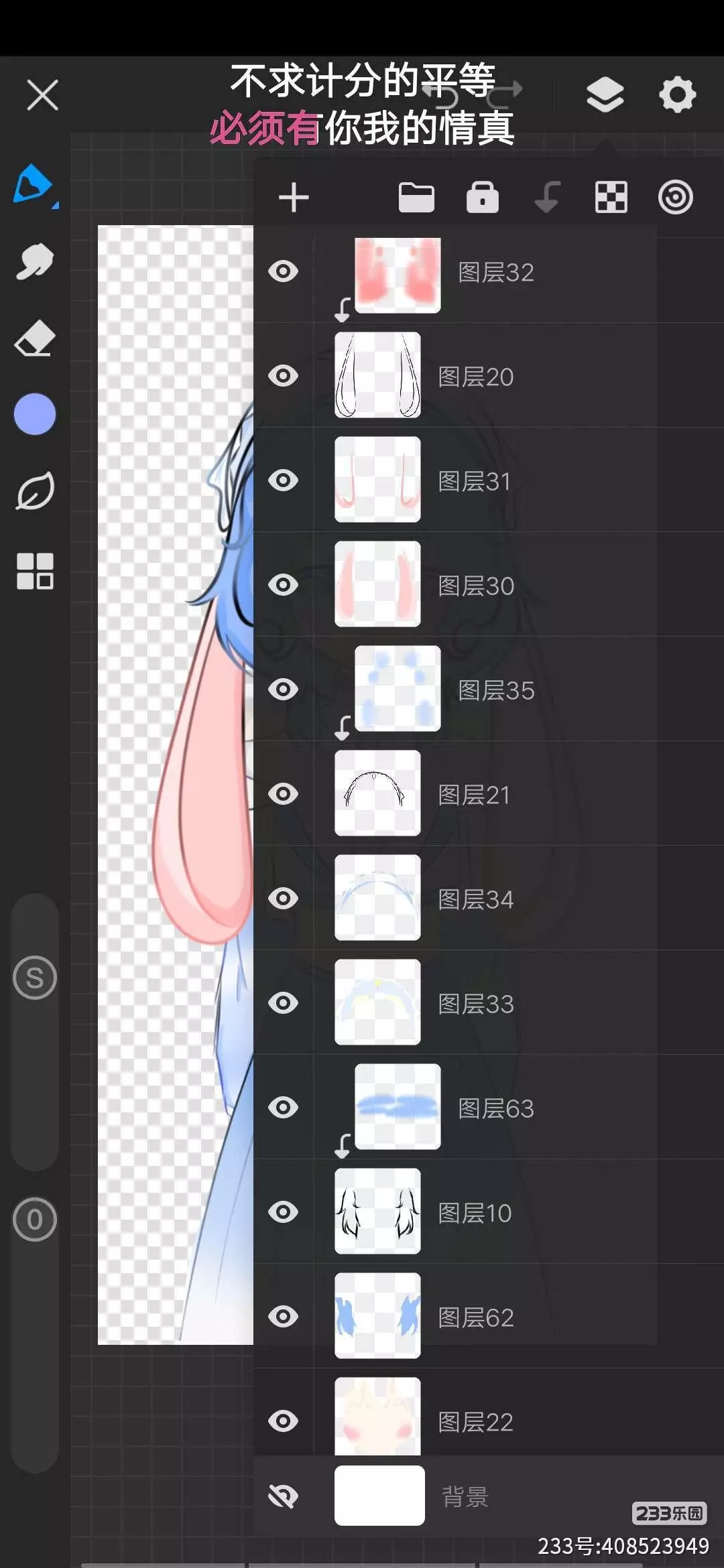Hide layer 图层22
Image resolution: width=724 pixels, height=1568 pixels.
coord(284,1421)
